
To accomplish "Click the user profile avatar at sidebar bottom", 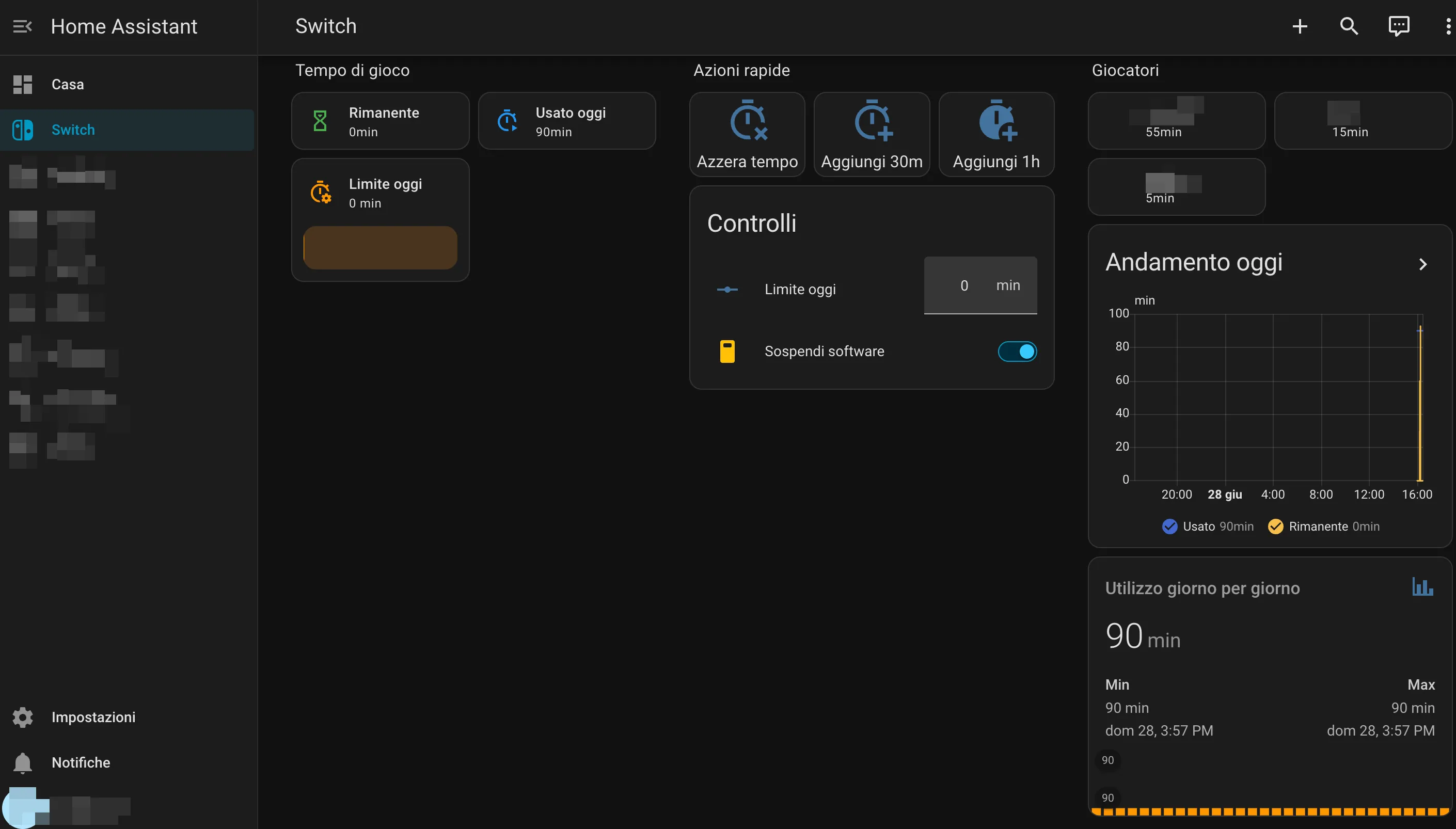I will (x=23, y=808).
